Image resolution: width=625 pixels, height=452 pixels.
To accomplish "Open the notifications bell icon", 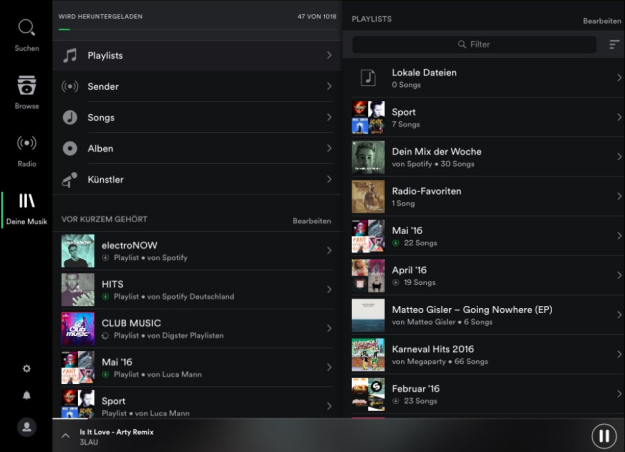I will click(27, 395).
